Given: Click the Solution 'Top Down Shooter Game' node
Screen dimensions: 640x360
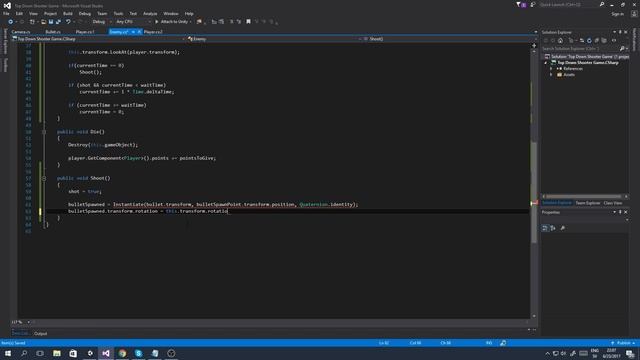Looking at the screenshot, I should tap(587, 57).
